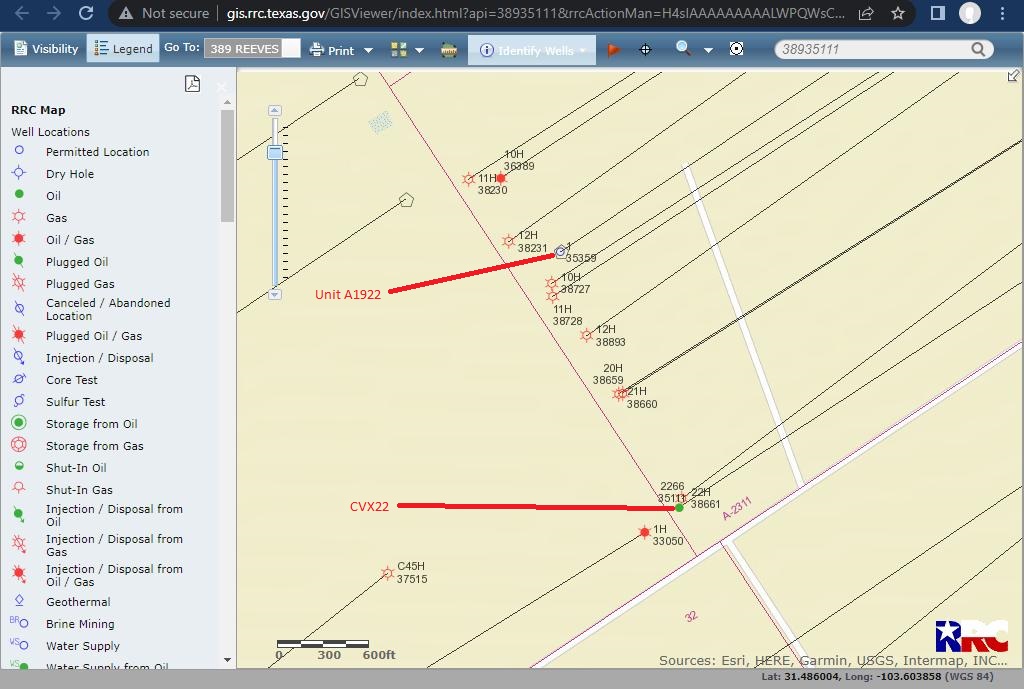Click the share page icon
Image resolution: width=1024 pixels, height=689 pixels.
click(x=866, y=13)
